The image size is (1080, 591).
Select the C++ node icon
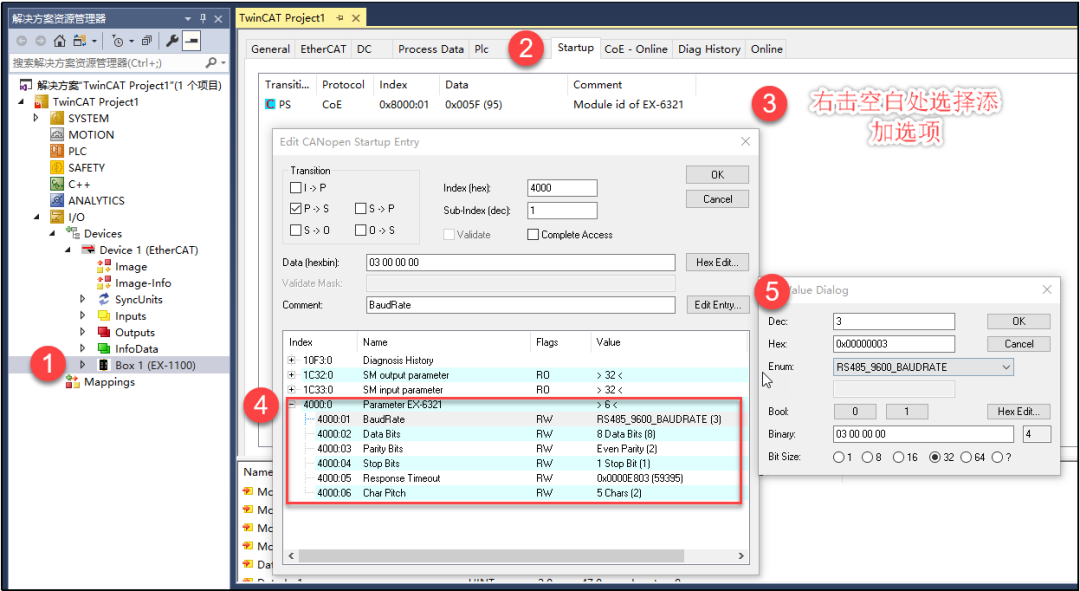coord(57,185)
